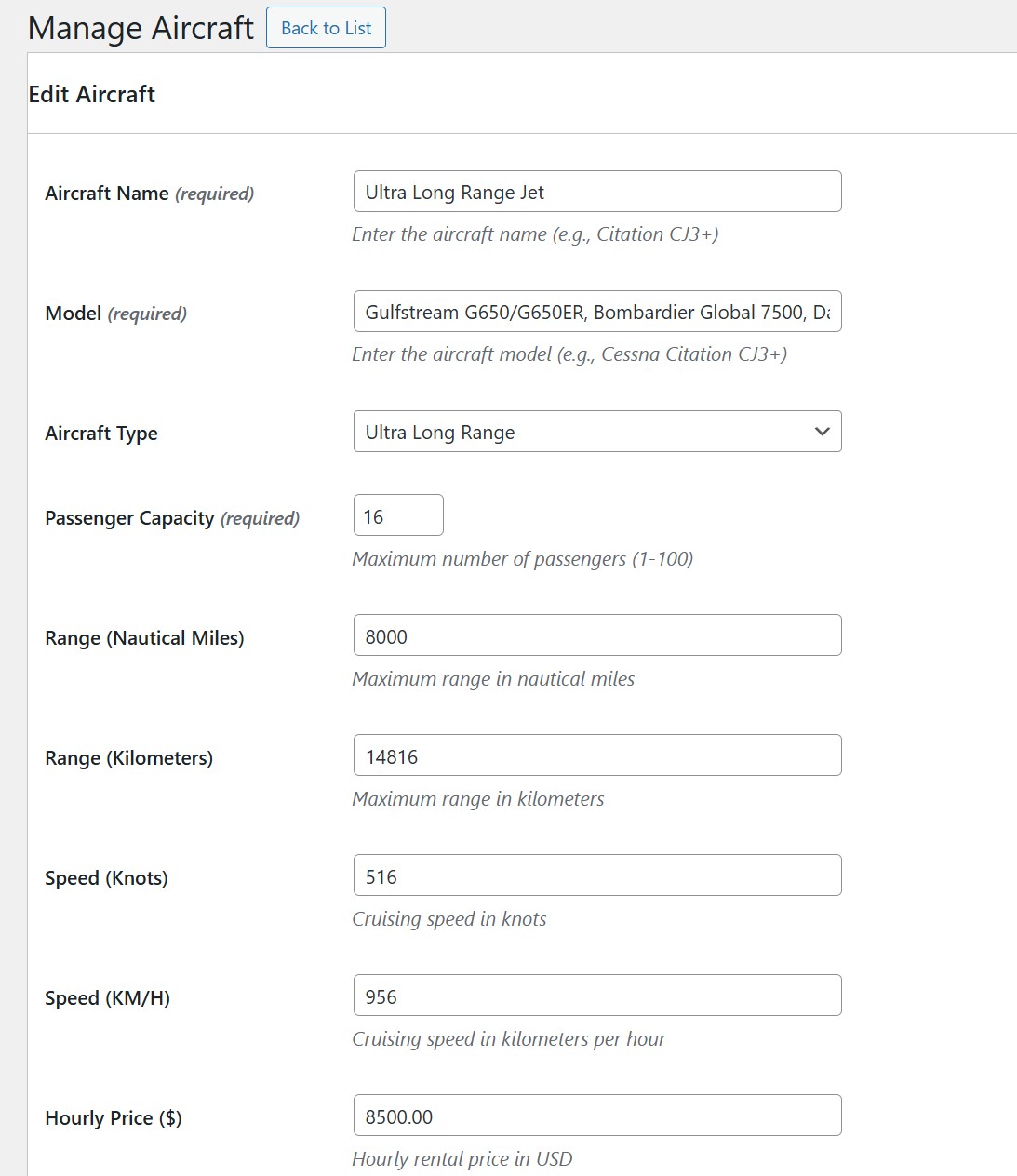Focus the Aircraft Name text field

(596, 192)
